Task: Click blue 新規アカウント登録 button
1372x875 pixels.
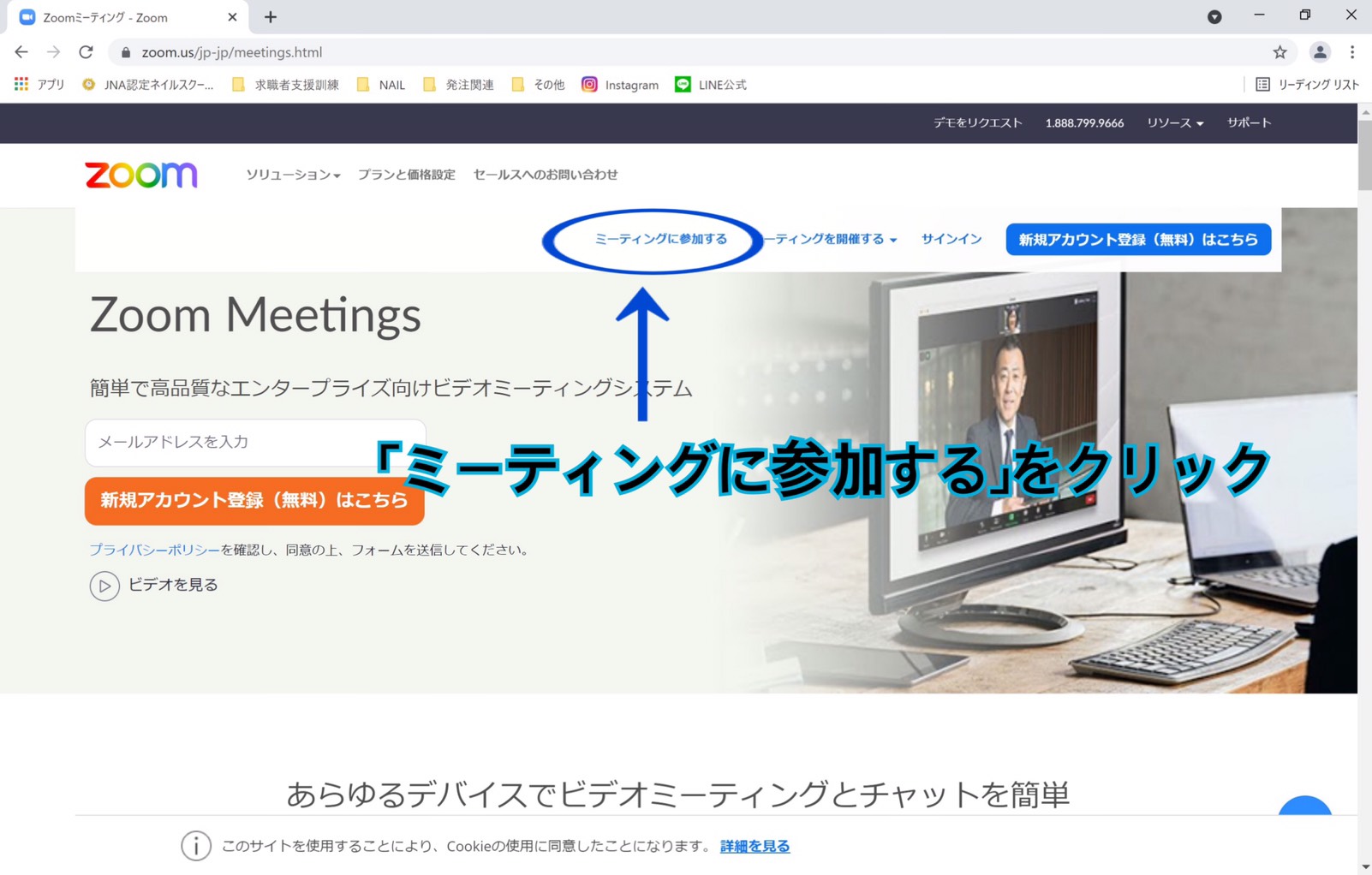Action: [1138, 240]
